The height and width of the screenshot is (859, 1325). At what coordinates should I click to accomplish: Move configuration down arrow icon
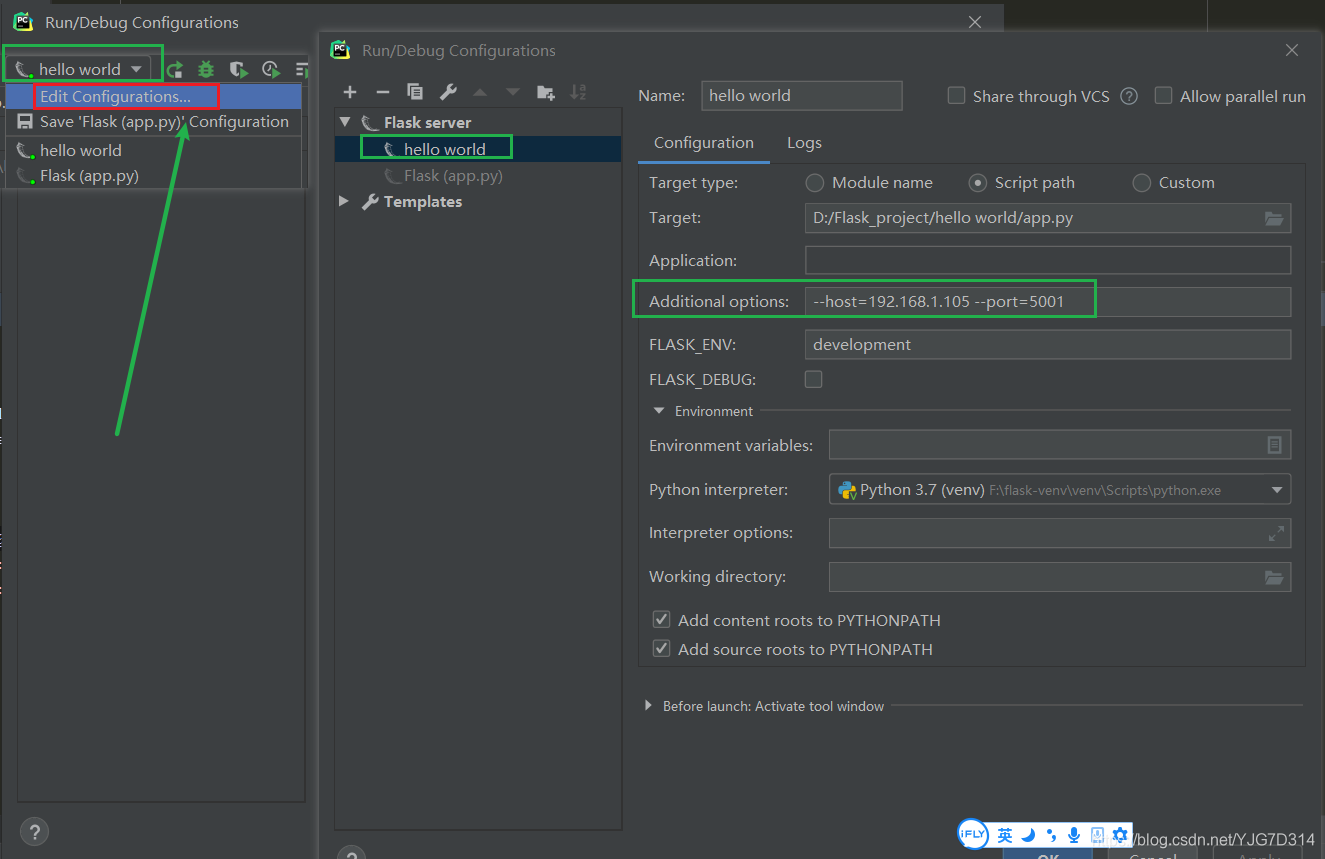(513, 92)
